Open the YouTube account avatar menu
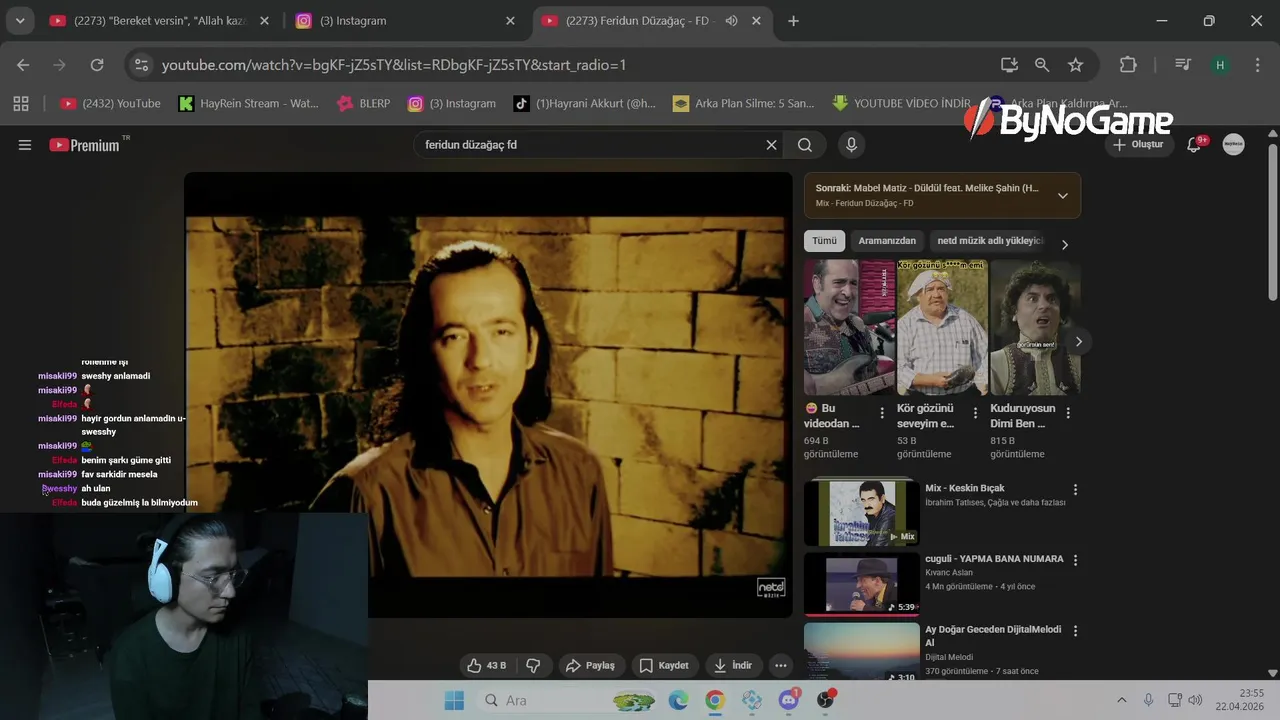 (1234, 145)
